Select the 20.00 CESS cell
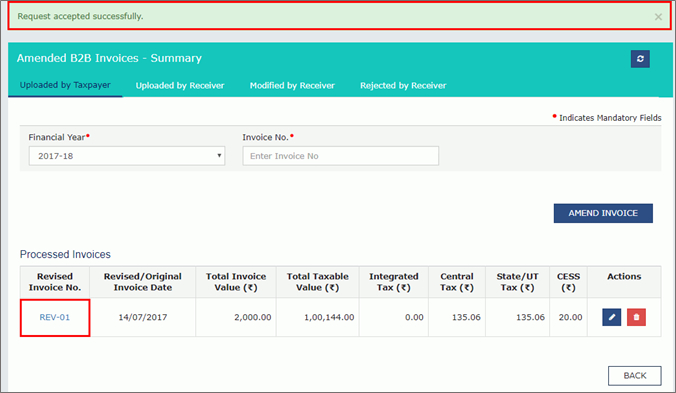 tap(568, 317)
